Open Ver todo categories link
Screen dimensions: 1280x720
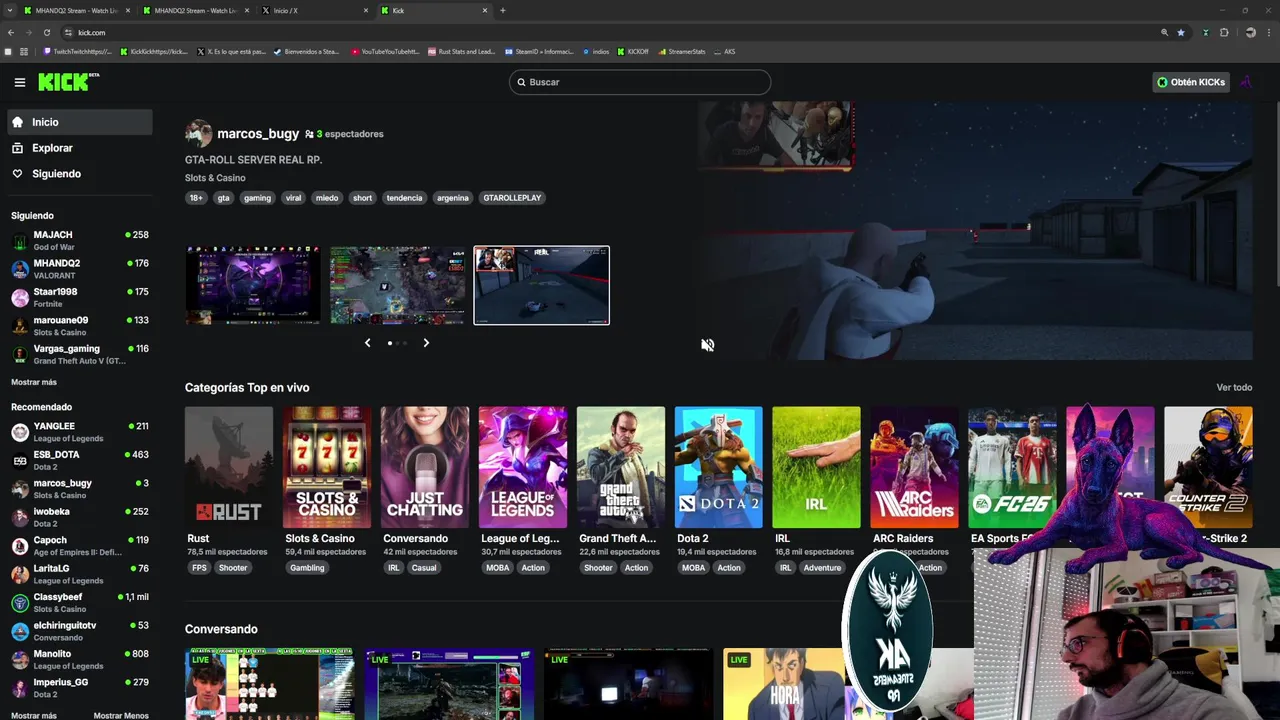click(x=1234, y=387)
